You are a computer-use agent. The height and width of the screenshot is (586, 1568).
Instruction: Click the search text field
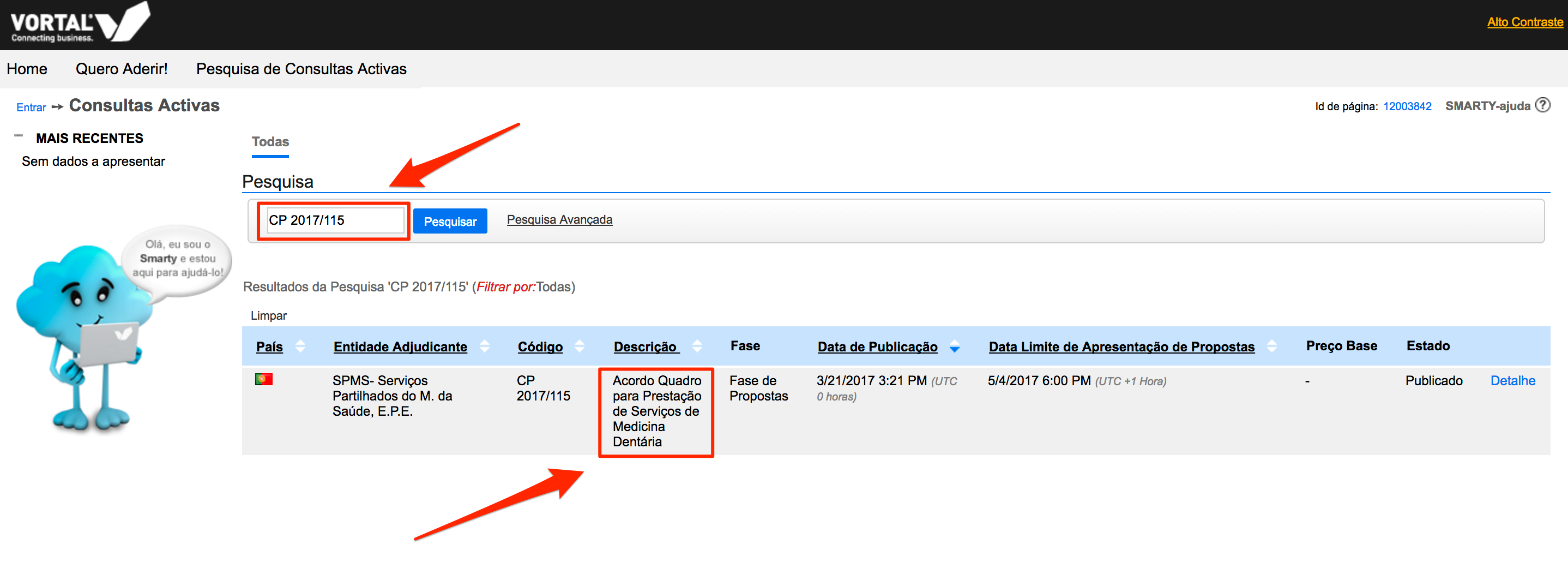(x=335, y=220)
